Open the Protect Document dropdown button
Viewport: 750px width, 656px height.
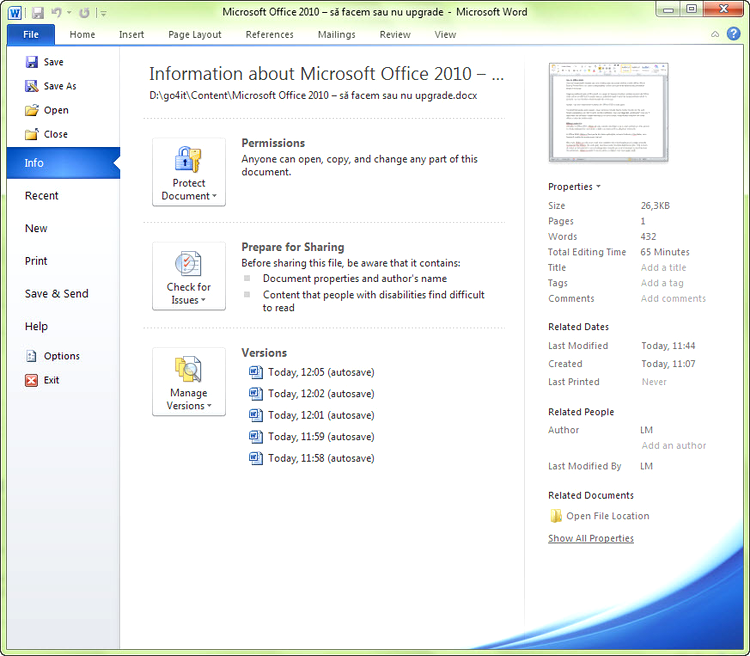[x=189, y=172]
